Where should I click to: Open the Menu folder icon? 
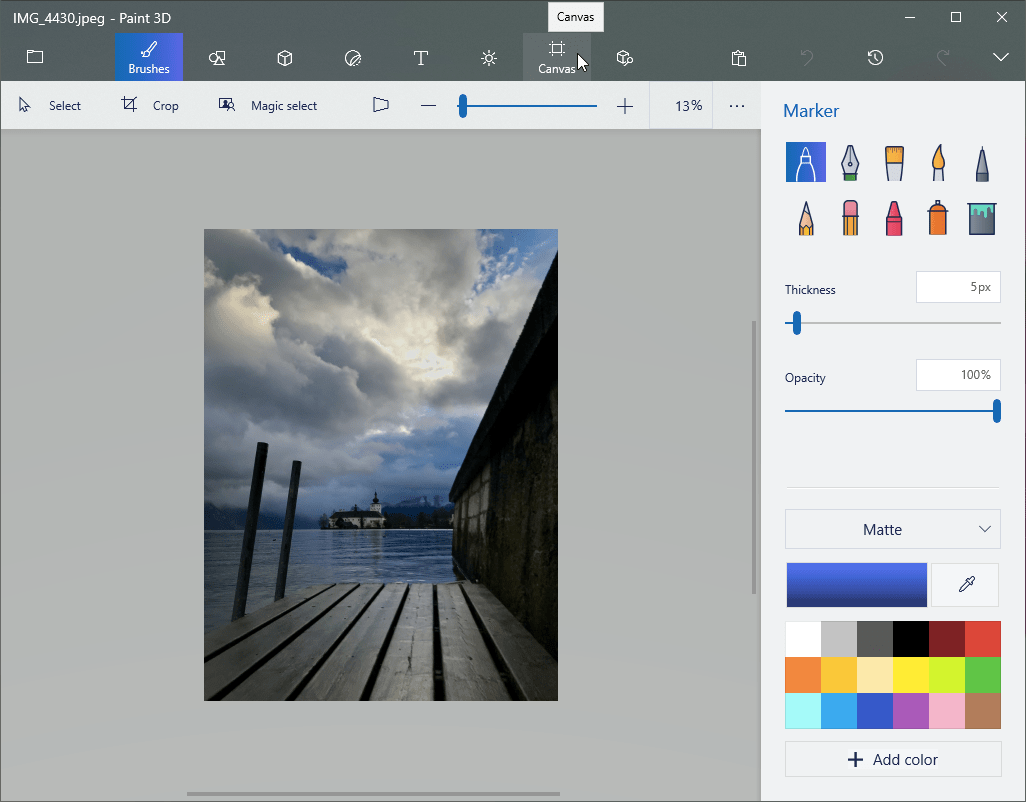(x=35, y=57)
